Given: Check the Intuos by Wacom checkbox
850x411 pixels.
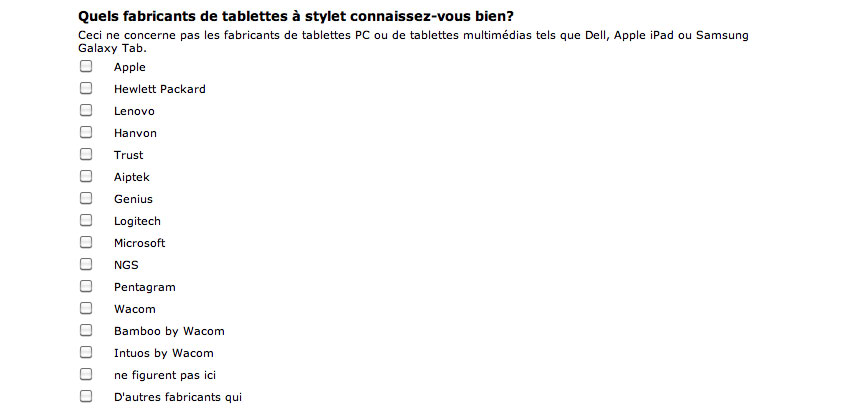Looking at the screenshot, I should point(86,352).
